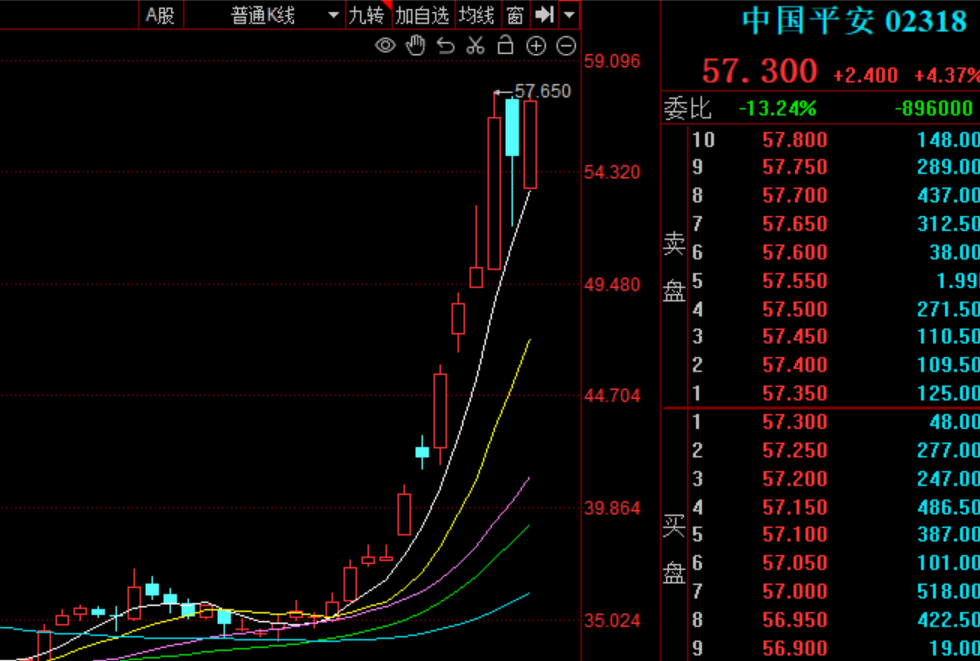Toggle the 均线 moving average lines
Screen dimensions: 980x661
click(x=476, y=15)
